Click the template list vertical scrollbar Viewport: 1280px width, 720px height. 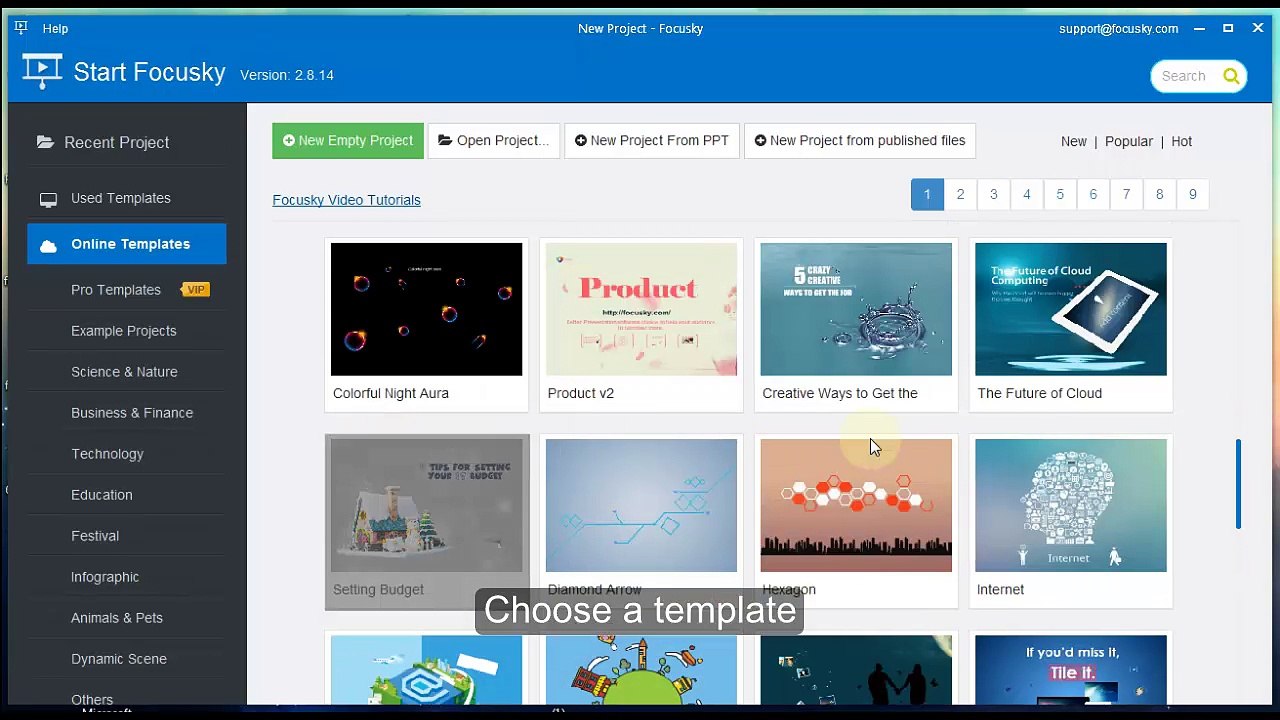click(1238, 484)
